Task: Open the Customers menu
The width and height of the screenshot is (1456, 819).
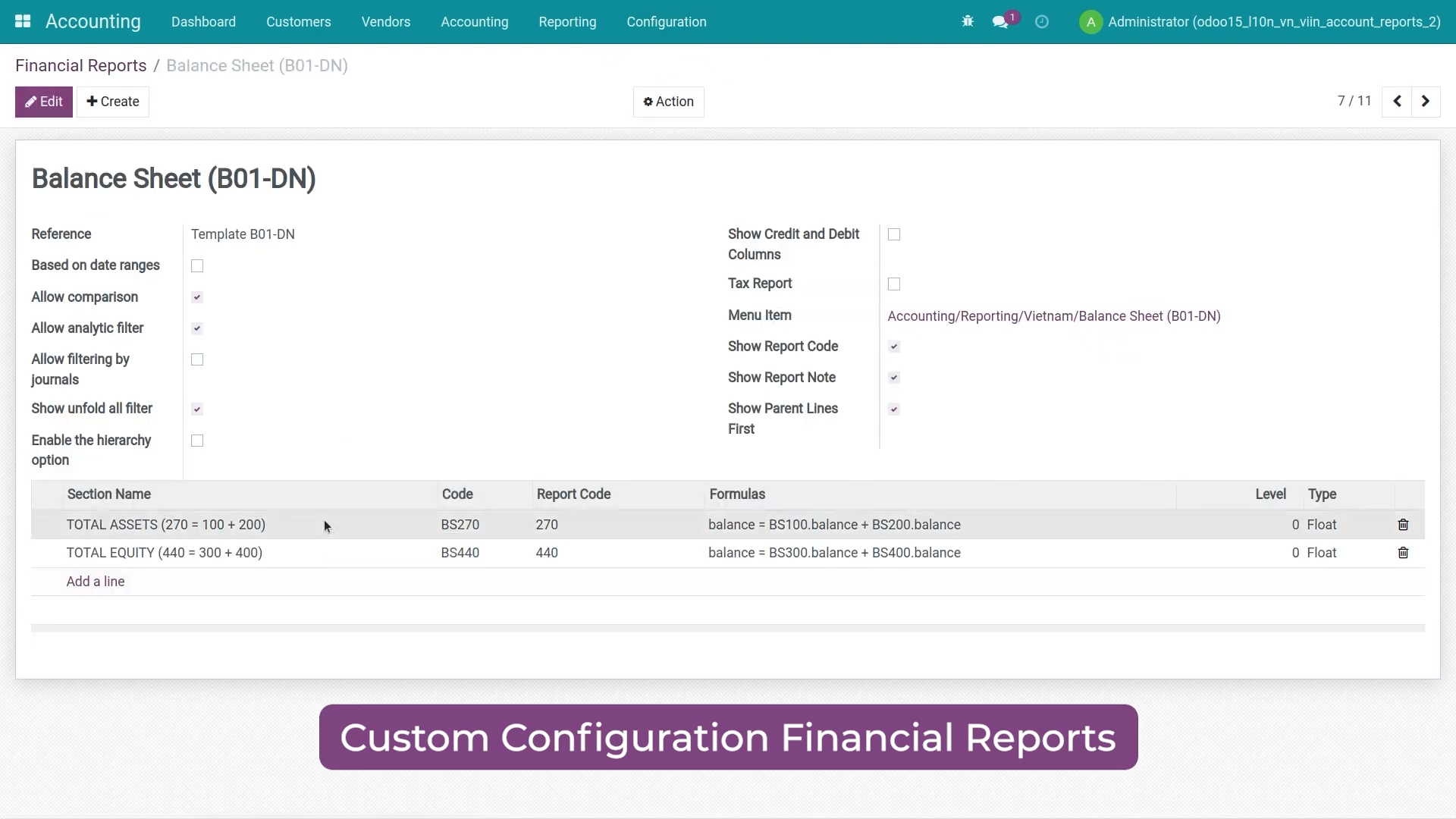Action: click(298, 22)
